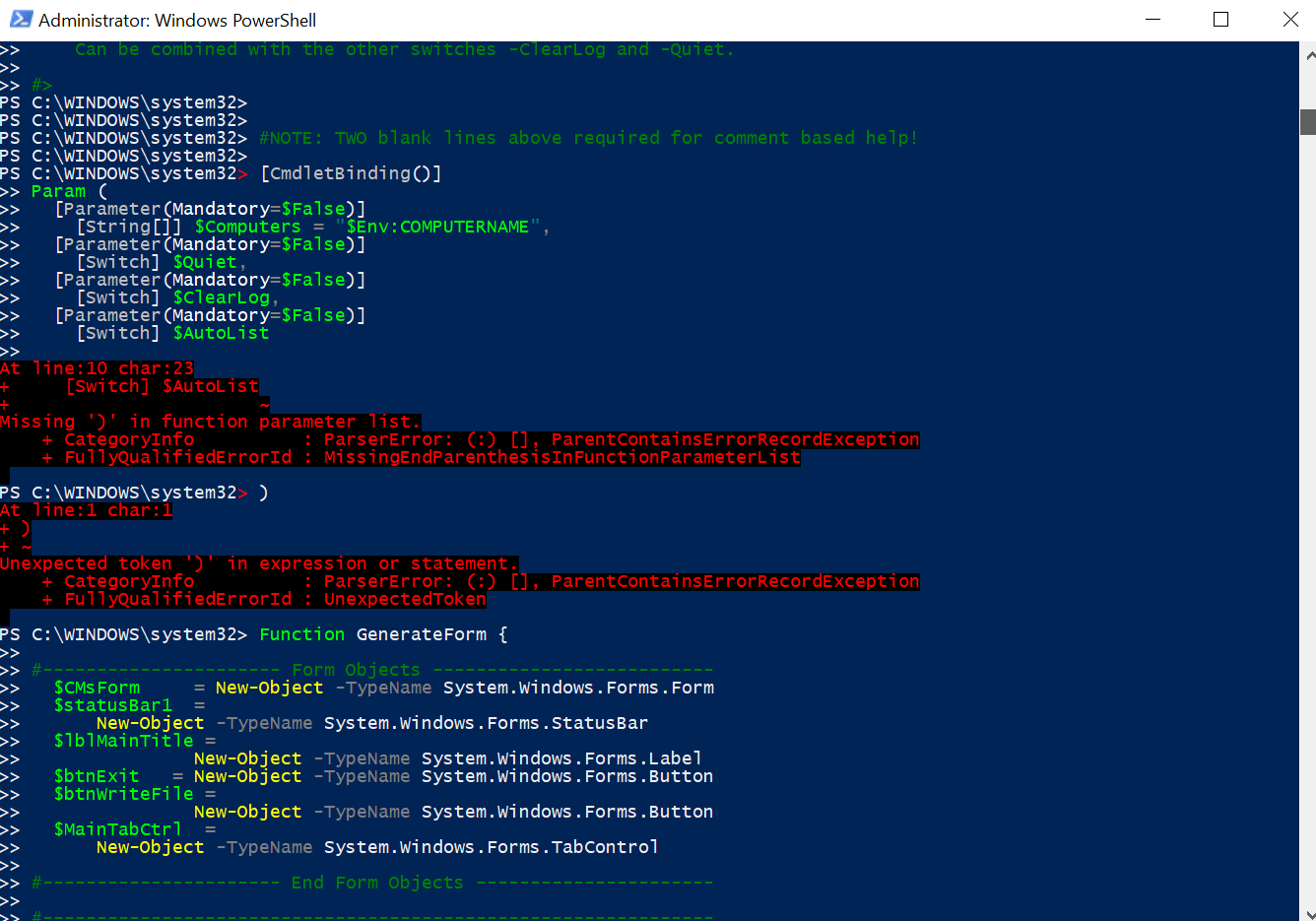Click the 'Function GenerateForm {' line

click(x=383, y=634)
